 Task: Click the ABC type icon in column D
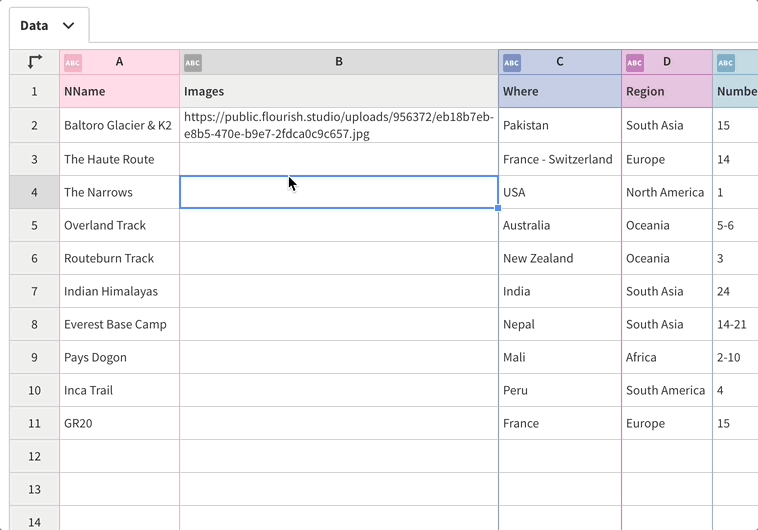point(634,62)
